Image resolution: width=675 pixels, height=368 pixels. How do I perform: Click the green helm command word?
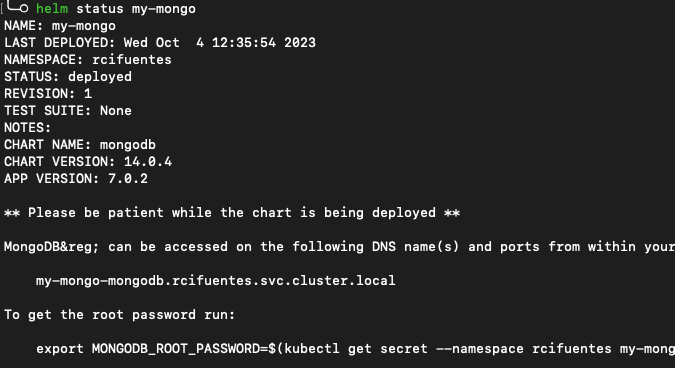point(52,9)
